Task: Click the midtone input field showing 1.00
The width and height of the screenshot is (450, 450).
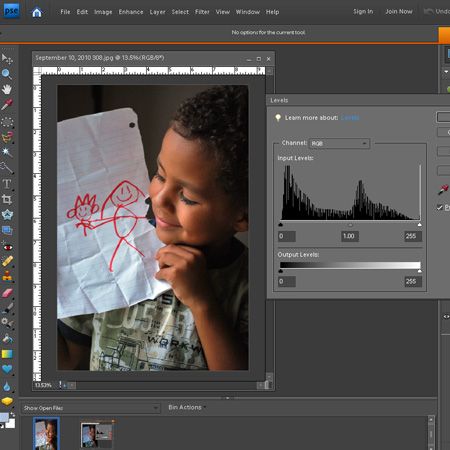Action: pos(350,236)
